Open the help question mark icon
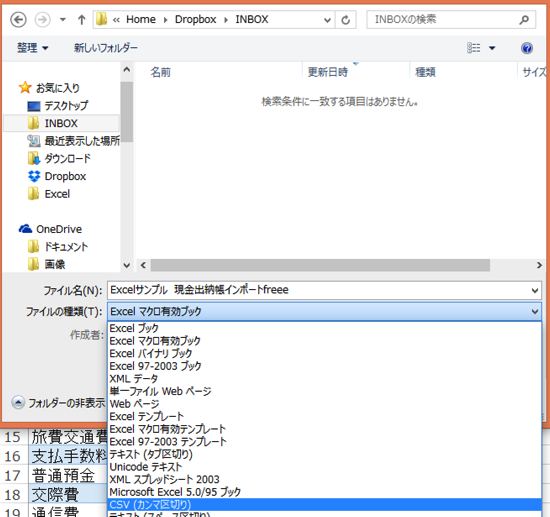 tap(527, 48)
